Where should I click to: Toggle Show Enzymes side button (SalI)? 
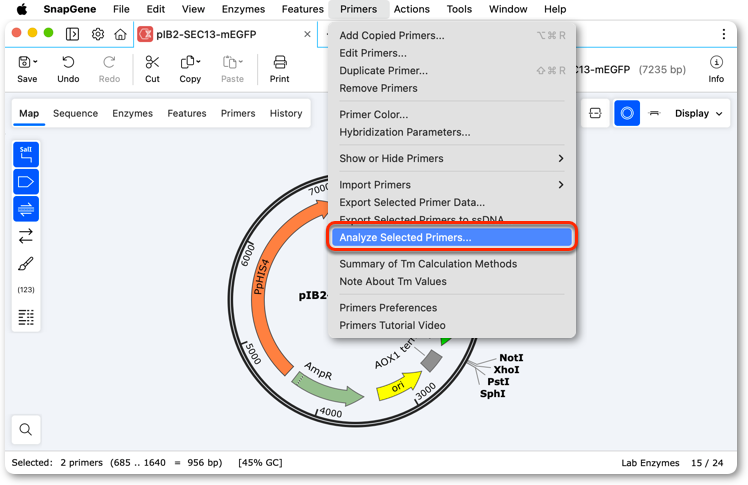(26, 154)
